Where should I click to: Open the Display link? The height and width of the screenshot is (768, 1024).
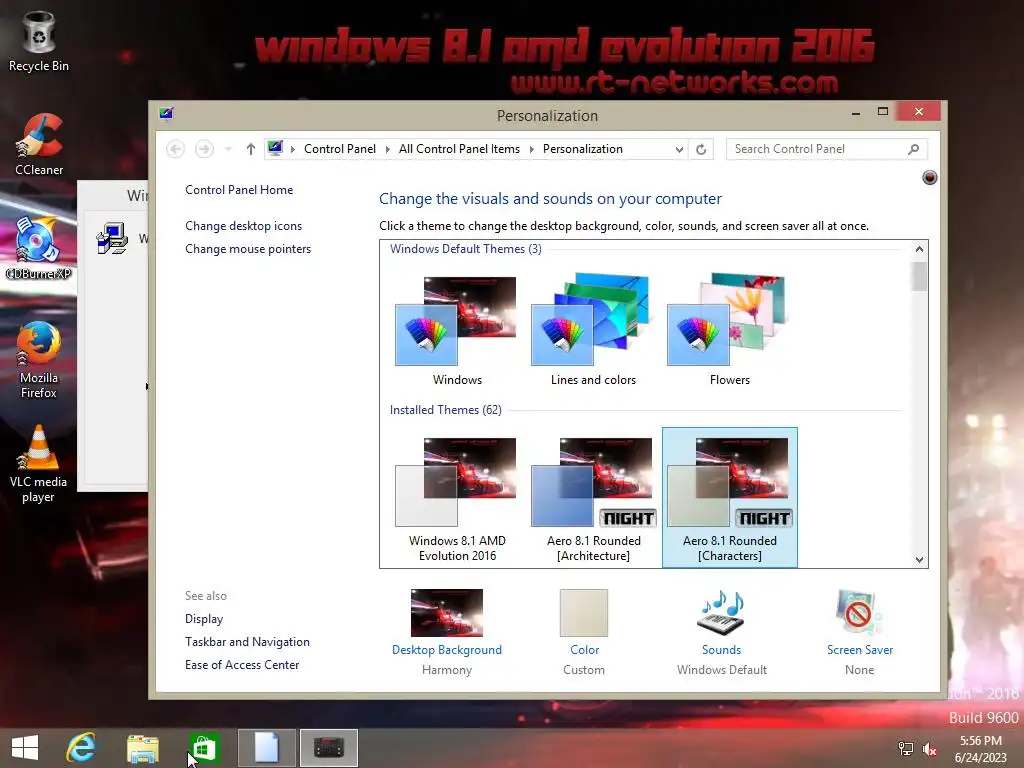pyautogui.click(x=204, y=619)
